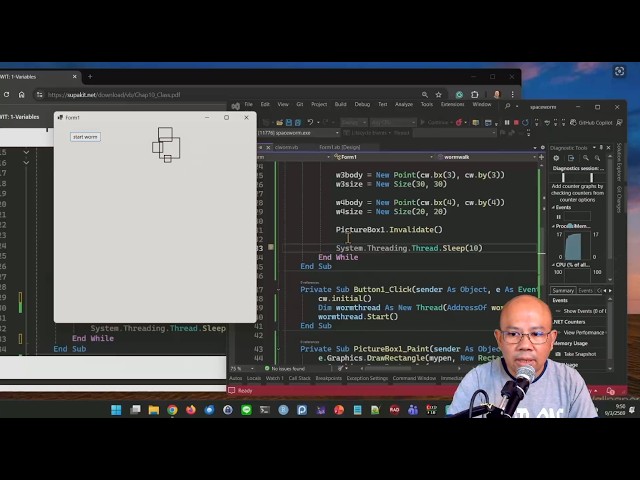Click the Show Events link
The width and height of the screenshot is (640, 480).
coord(584,311)
